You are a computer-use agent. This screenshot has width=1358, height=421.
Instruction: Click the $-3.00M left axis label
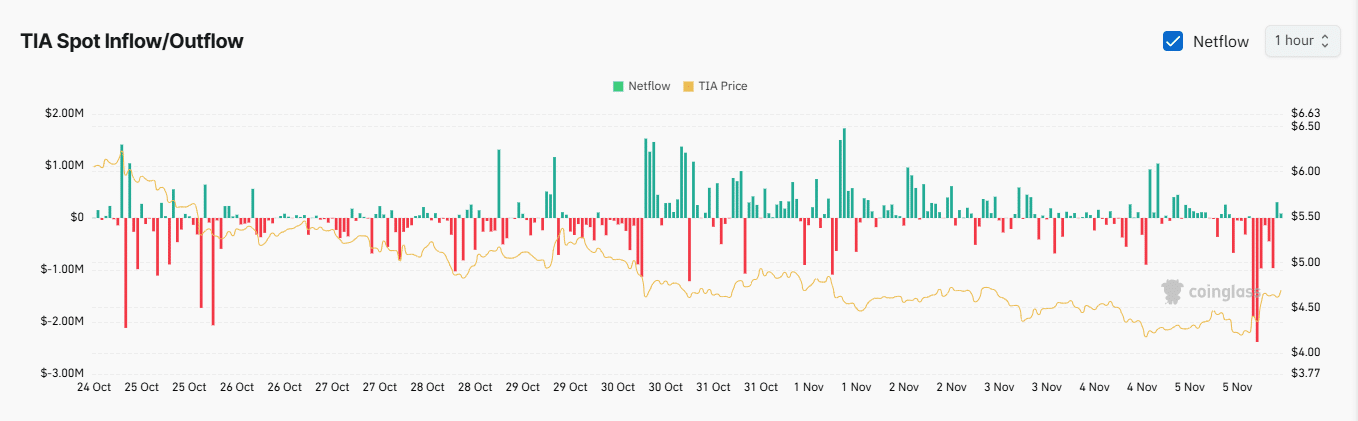coord(61,373)
